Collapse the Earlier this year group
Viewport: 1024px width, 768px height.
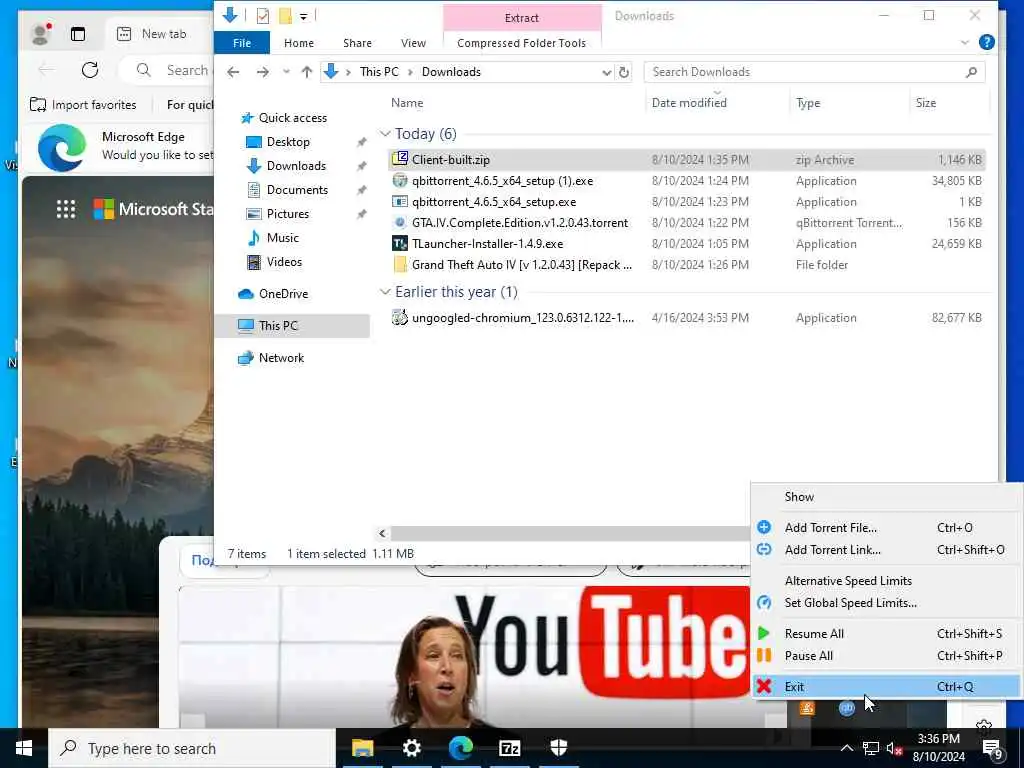click(x=385, y=292)
